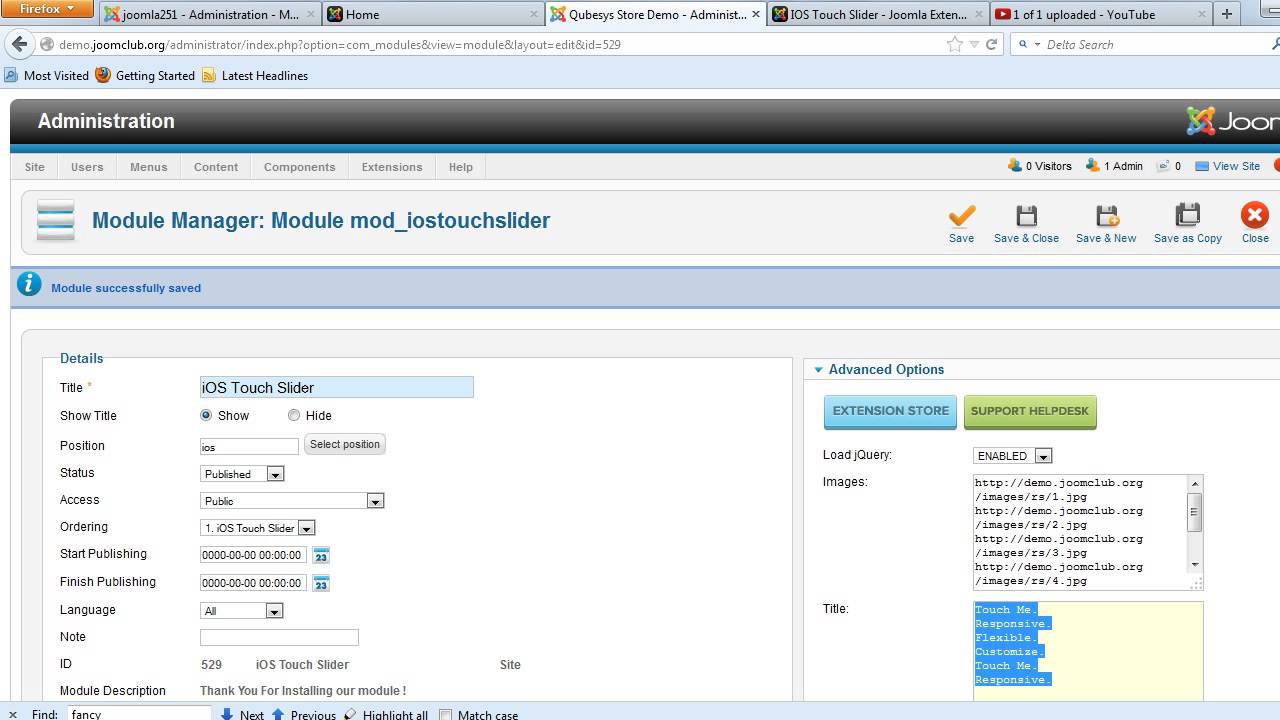1280x720 pixels.
Task: Close the find bar
Action: coord(12,714)
